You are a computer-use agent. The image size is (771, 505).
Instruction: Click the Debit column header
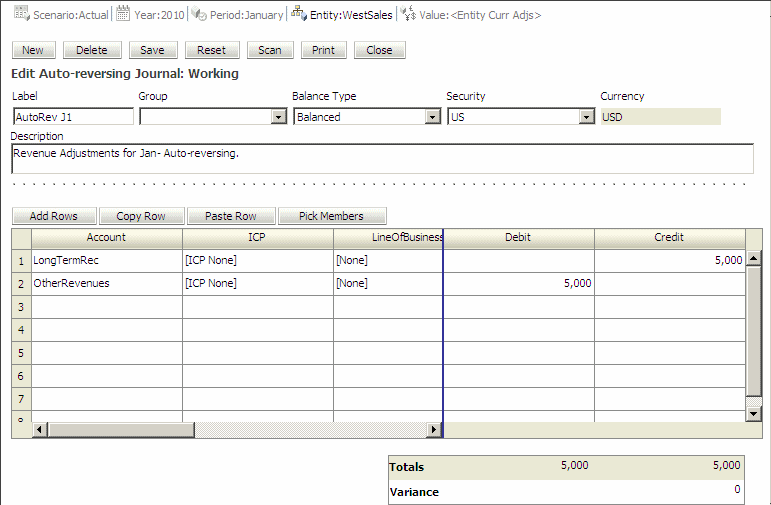pyautogui.click(x=519, y=238)
